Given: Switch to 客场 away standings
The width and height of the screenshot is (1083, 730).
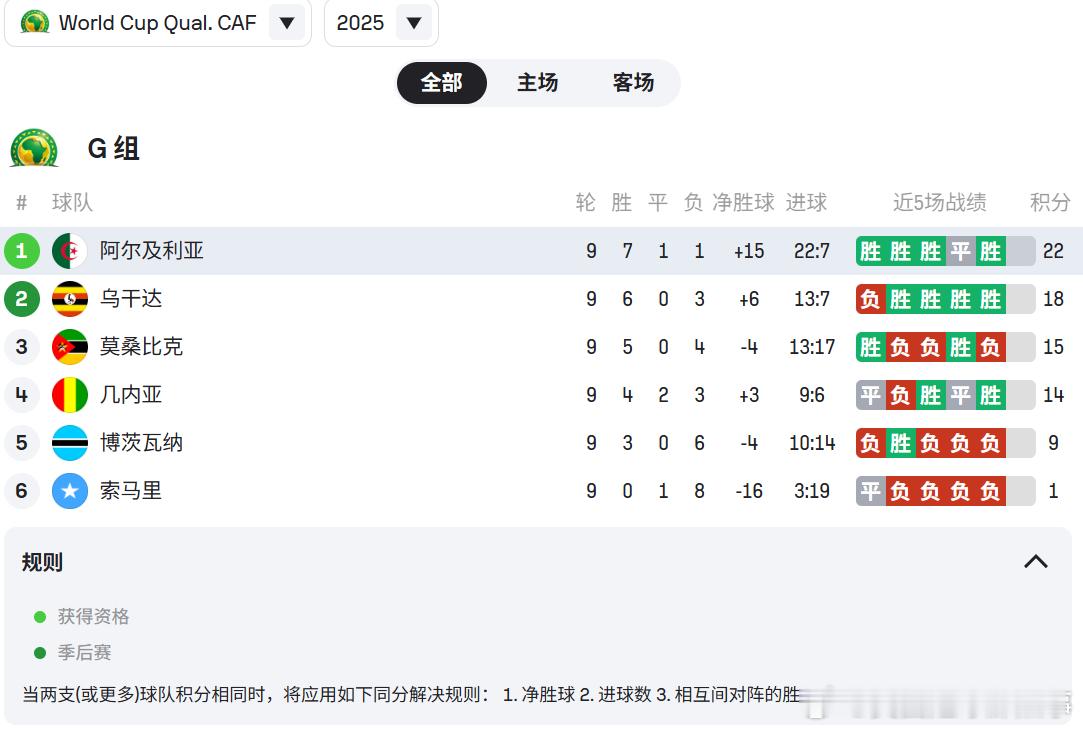Looking at the screenshot, I should (x=633, y=83).
